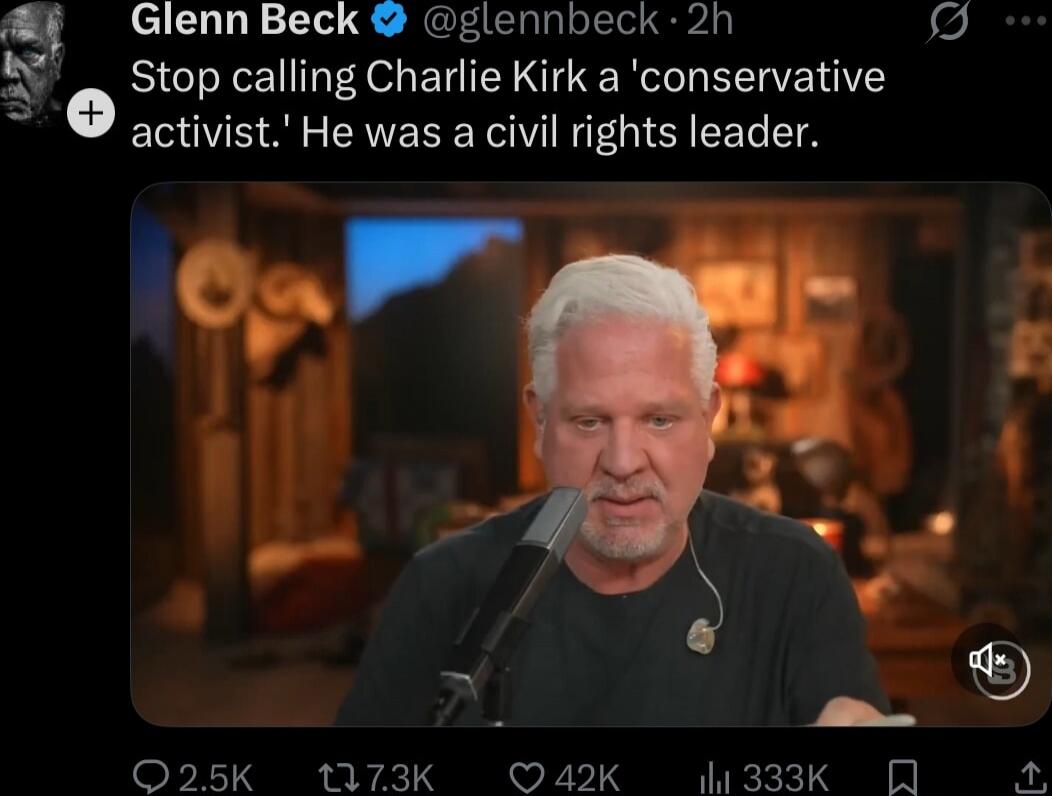Viewport: 1052px width, 796px height.
Task: Click the 2.5K replies count
Action: (216, 777)
